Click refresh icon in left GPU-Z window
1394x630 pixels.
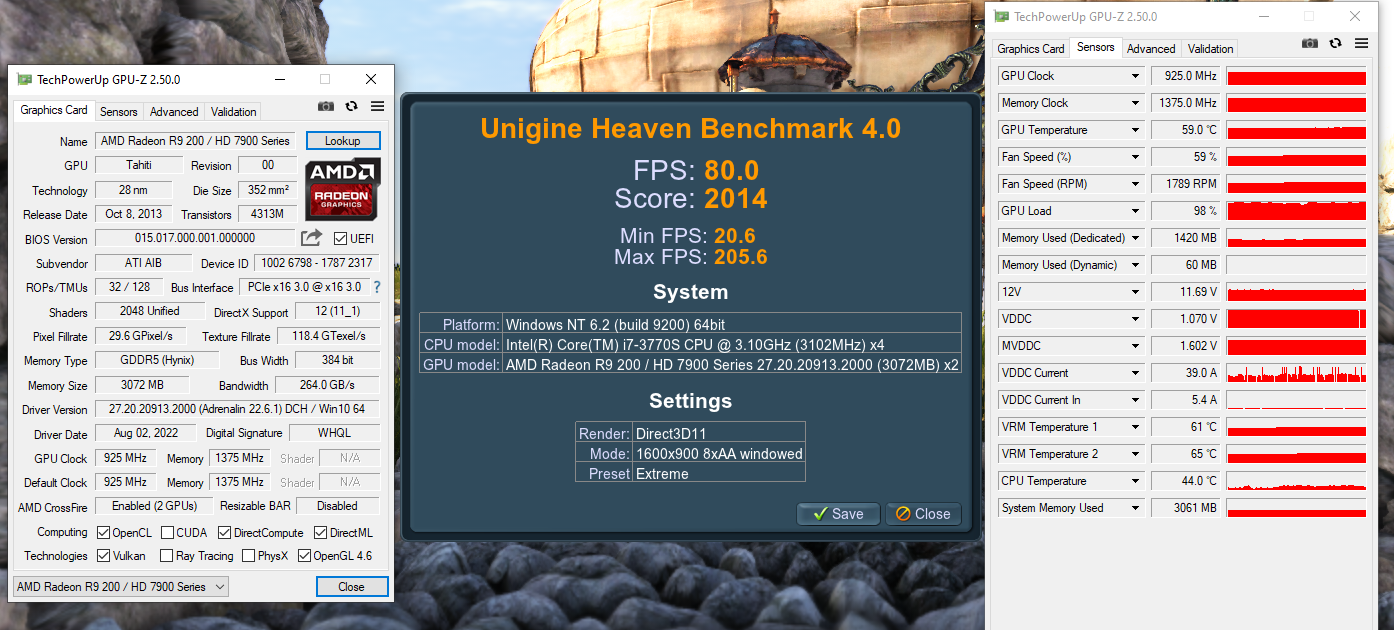[352, 106]
